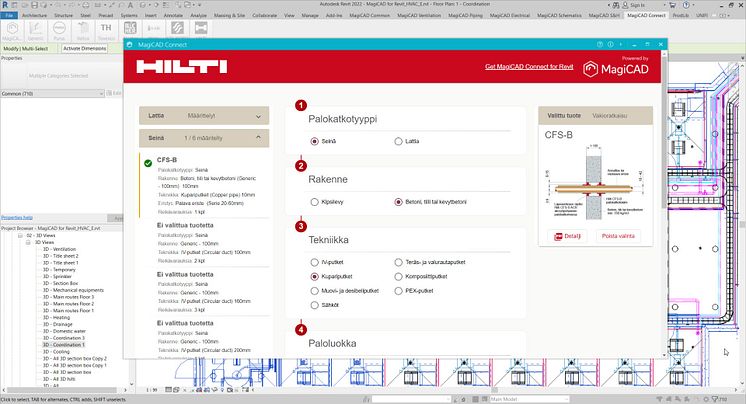
Task: Expand the Lattia Määrittelyt section
Action: pyautogui.click(x=204, y=116)
